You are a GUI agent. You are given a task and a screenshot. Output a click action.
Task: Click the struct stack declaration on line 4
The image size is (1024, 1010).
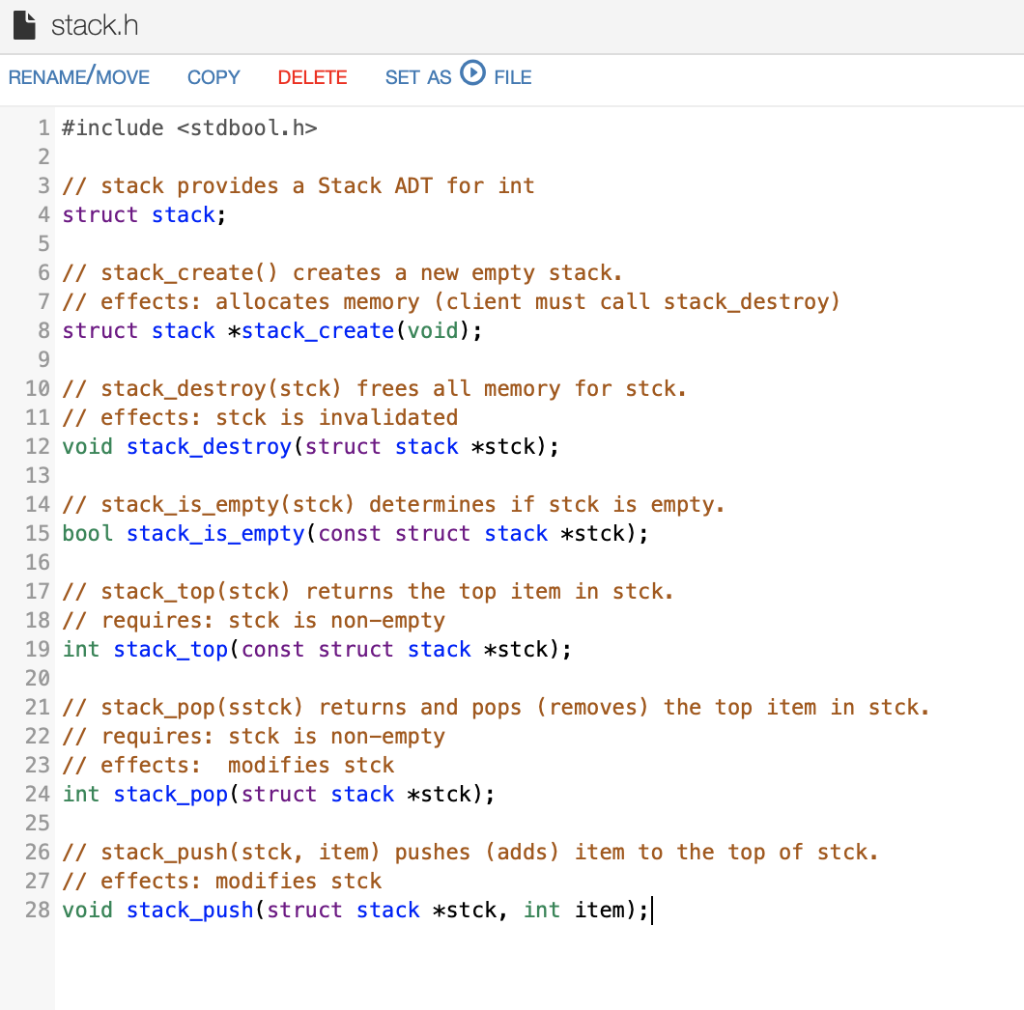coord(140,214)
